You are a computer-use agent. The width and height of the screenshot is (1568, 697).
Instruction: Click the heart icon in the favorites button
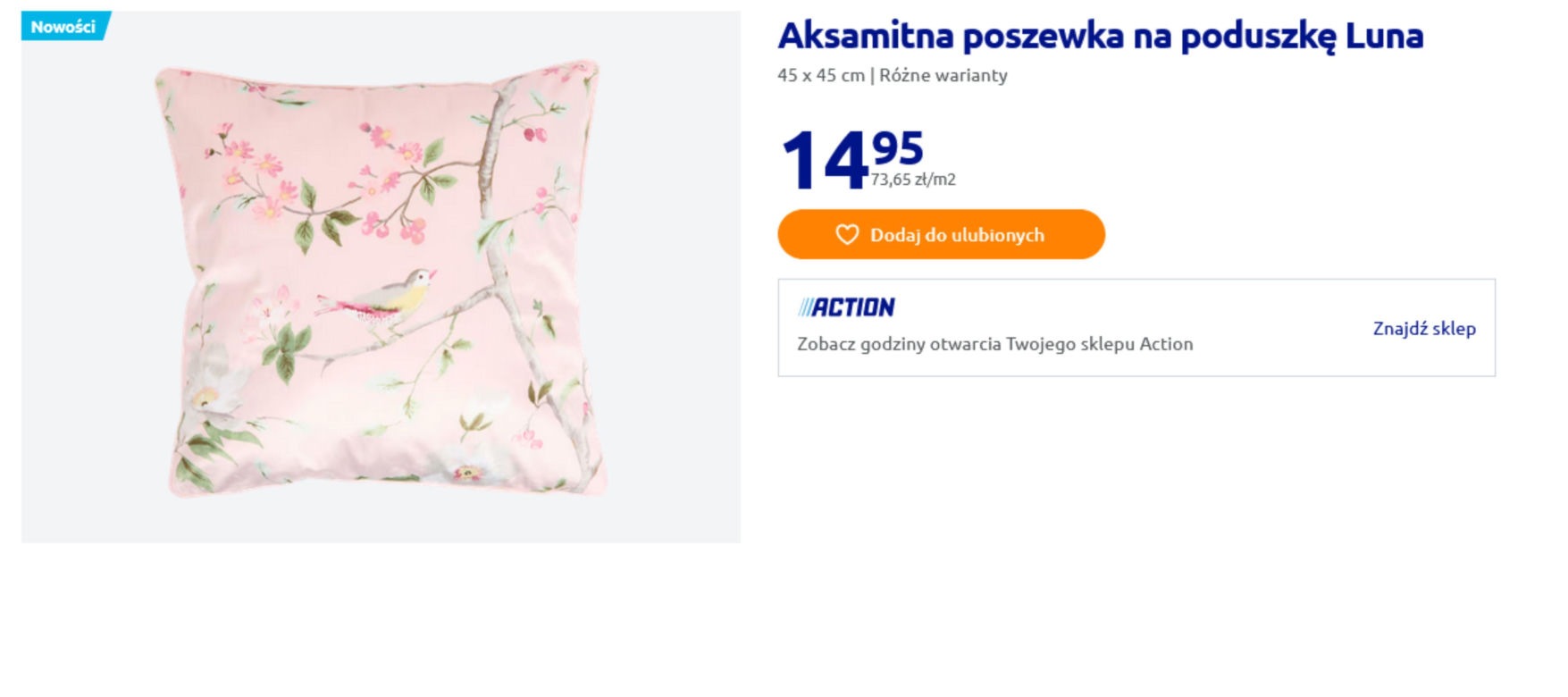[846, 234]
